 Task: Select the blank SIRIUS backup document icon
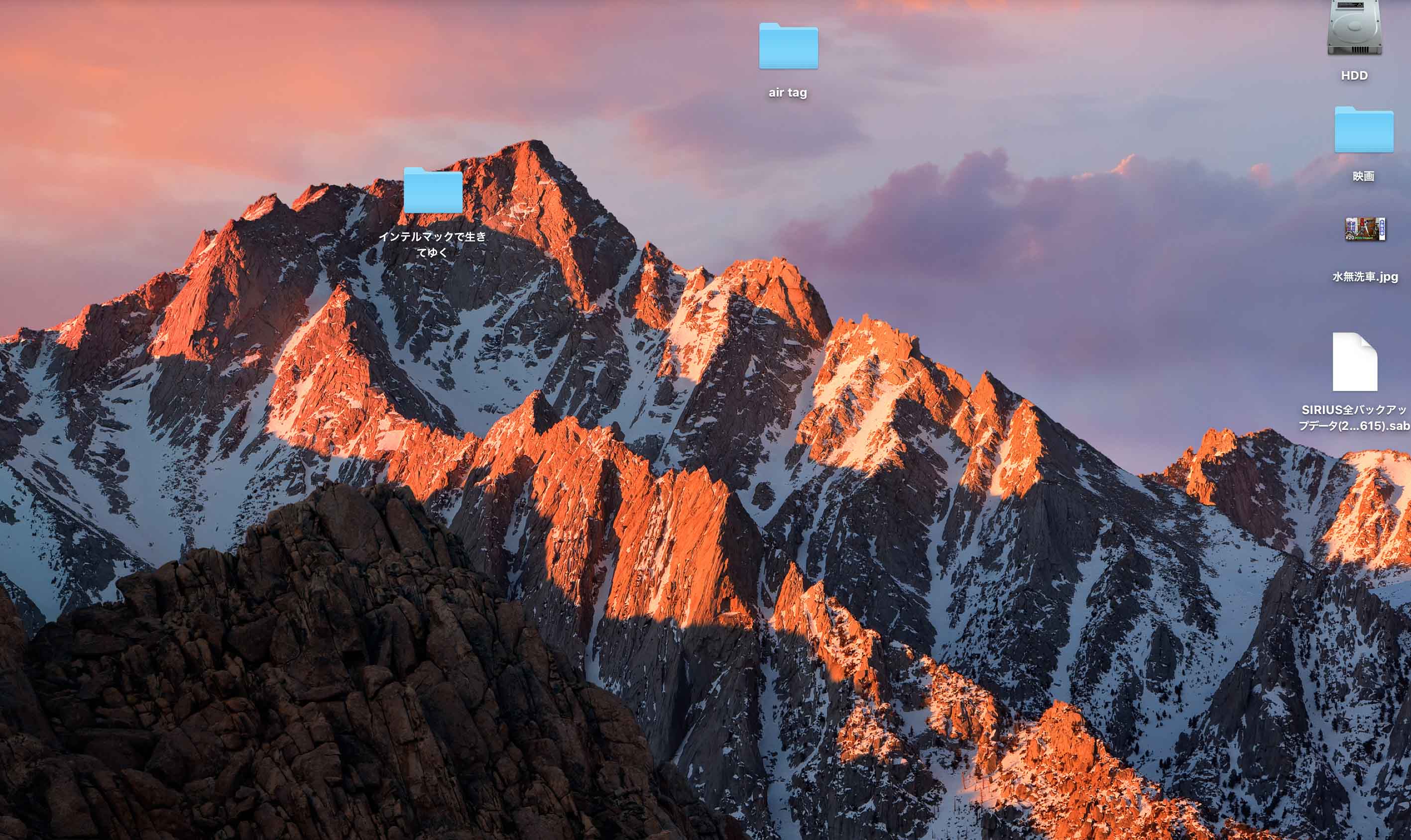[x=1354, y=362]
